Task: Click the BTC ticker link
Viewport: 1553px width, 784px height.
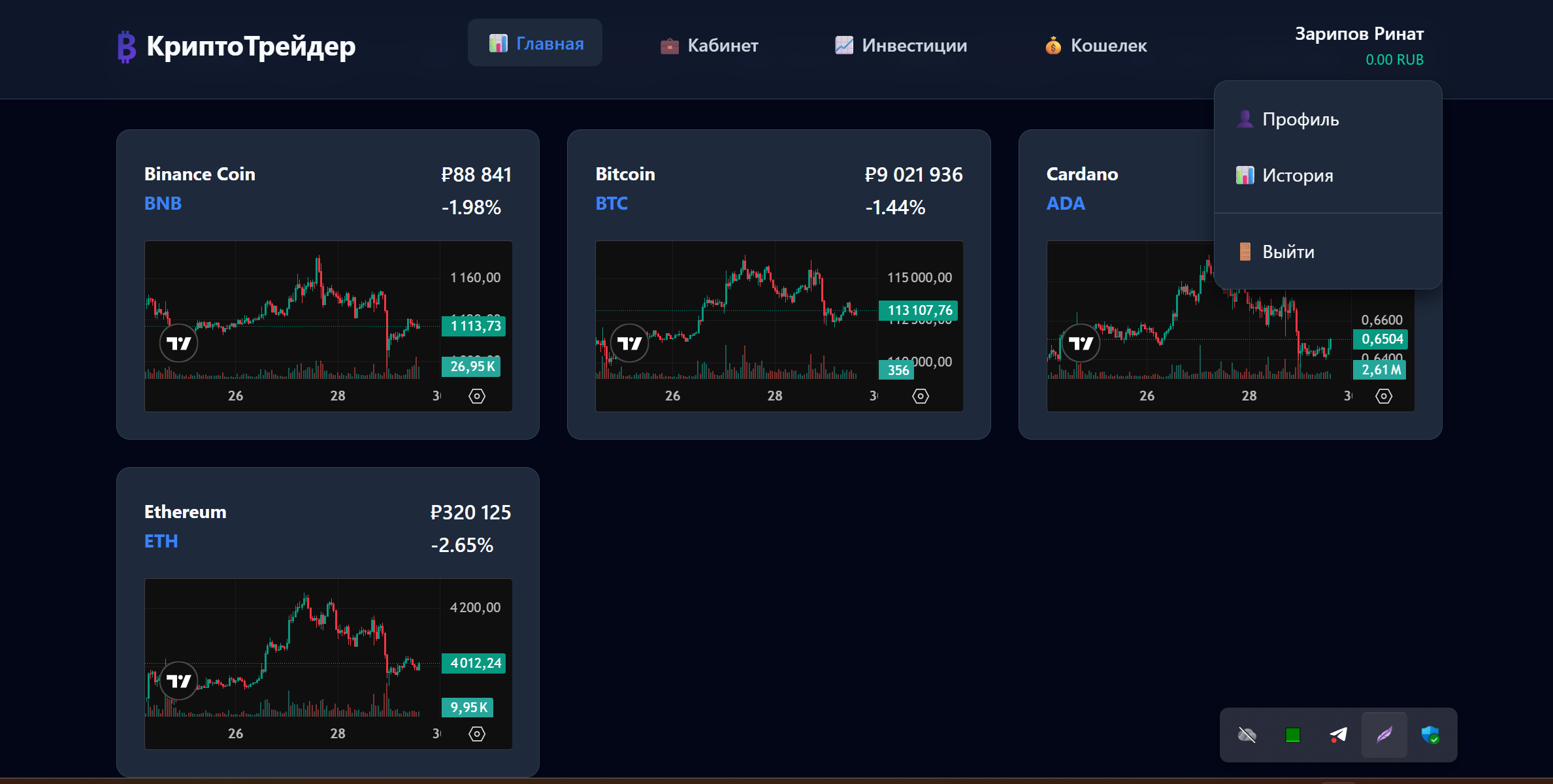Action: (x=611, y=204)
